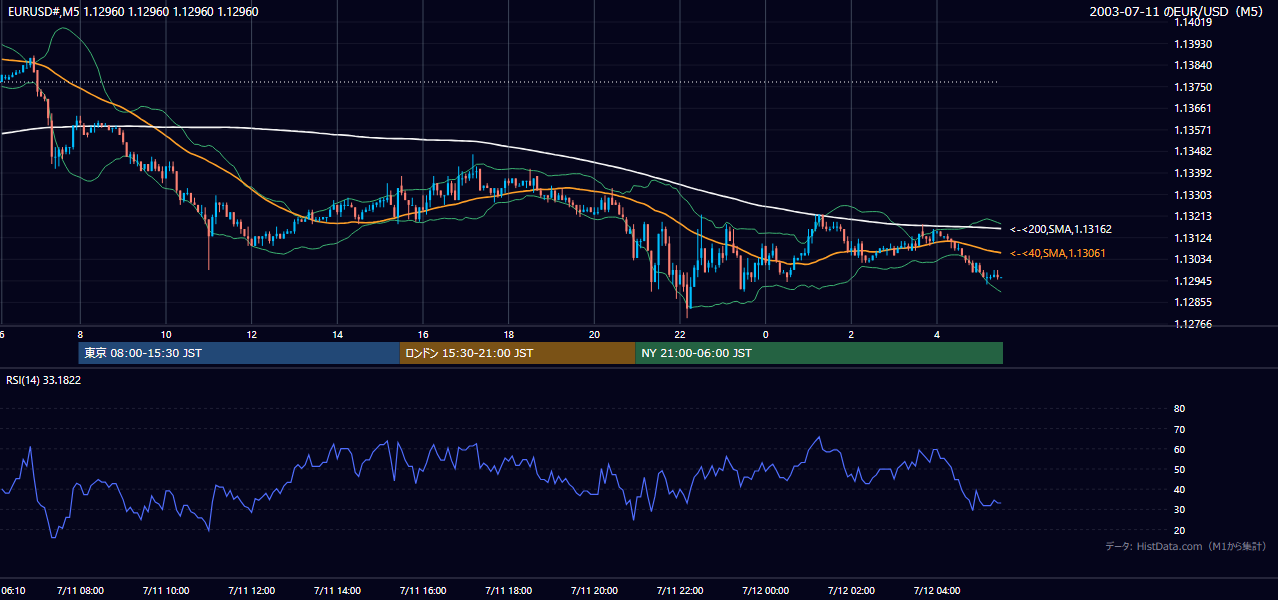This screenshot has width=1278, height=600.
Task: Click price level 1.13750 on the price axis
Action: tap(1192, 87)
